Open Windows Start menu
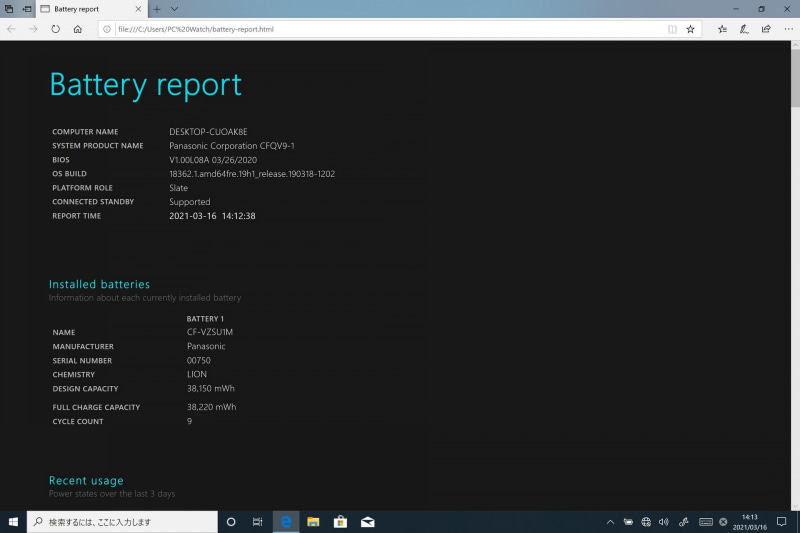This screenshot has width=800, height=533. coord(13,522)
